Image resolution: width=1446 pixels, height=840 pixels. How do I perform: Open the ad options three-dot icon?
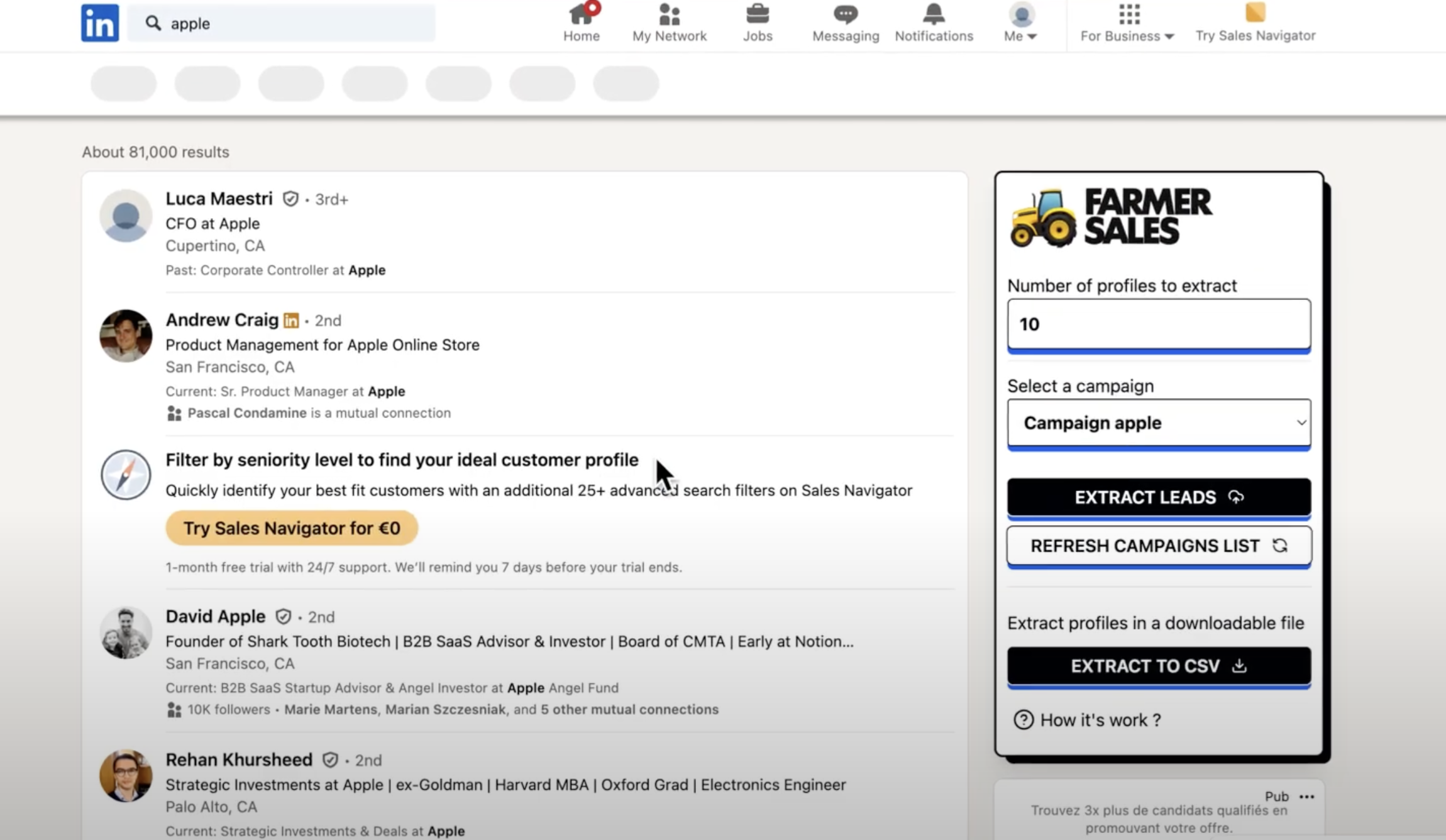(1307, 797)
